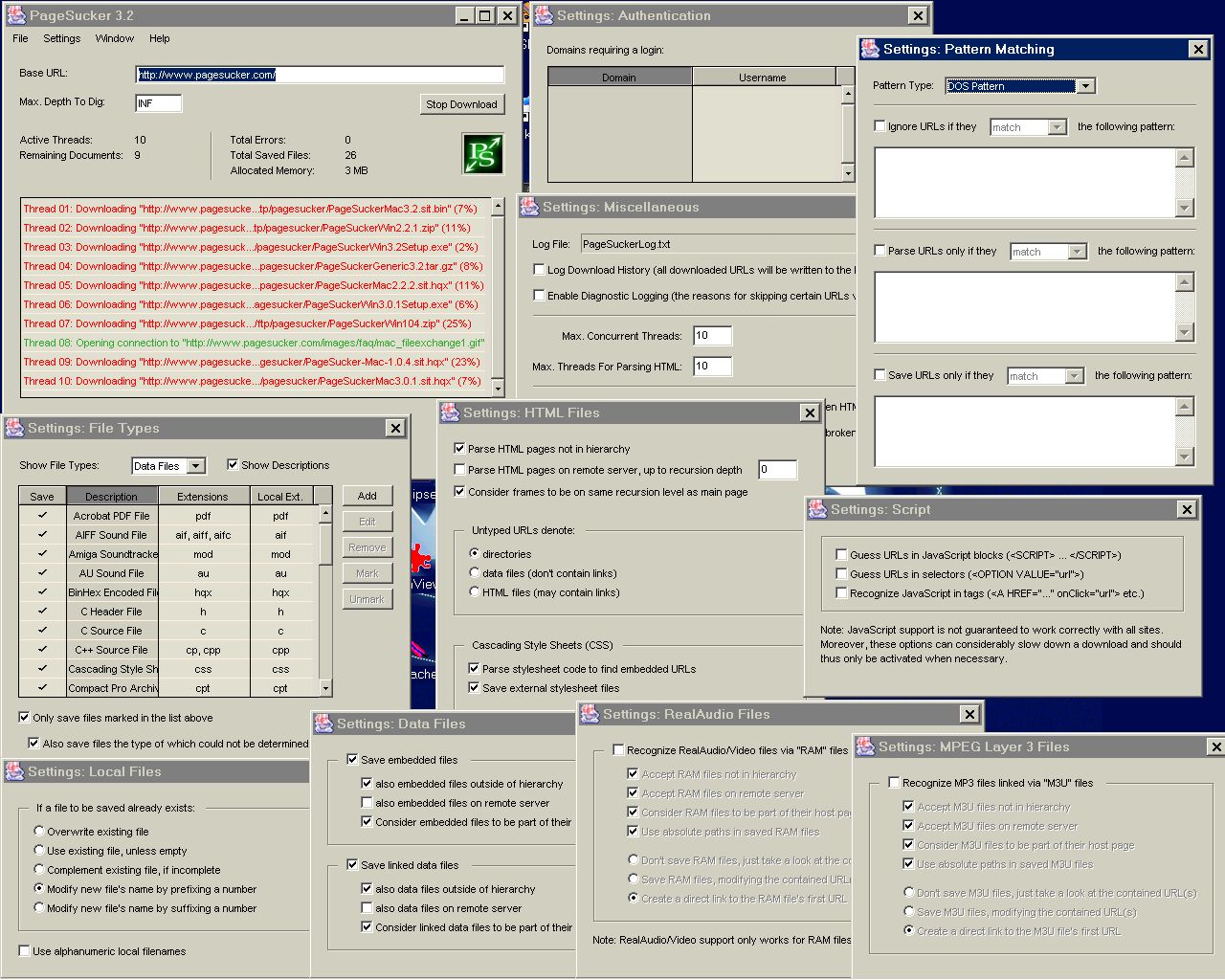Image resolution: width=1225 pixels, height=980 pixels.
Task: Click the Settings: Local Files window icon
Action: coord(14,771)
